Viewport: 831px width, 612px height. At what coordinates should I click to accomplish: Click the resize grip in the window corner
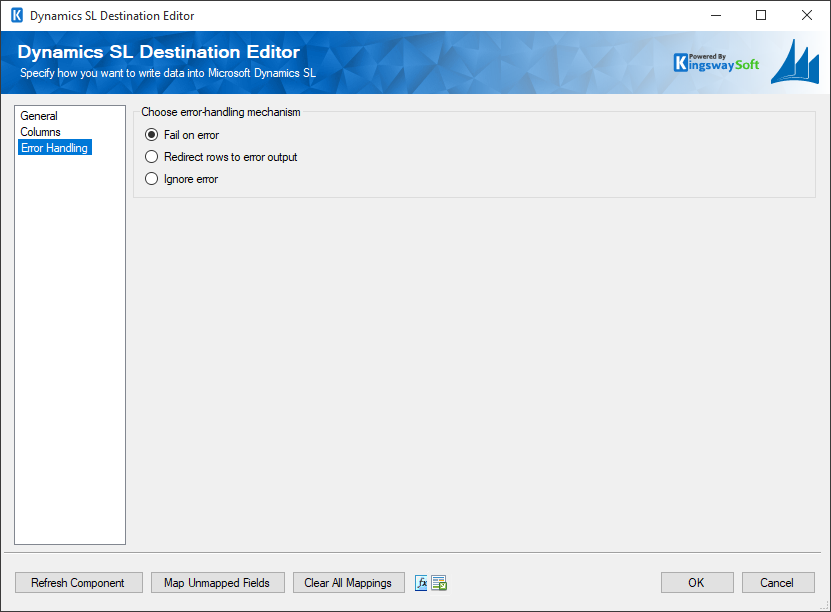(x=824, y=606)
